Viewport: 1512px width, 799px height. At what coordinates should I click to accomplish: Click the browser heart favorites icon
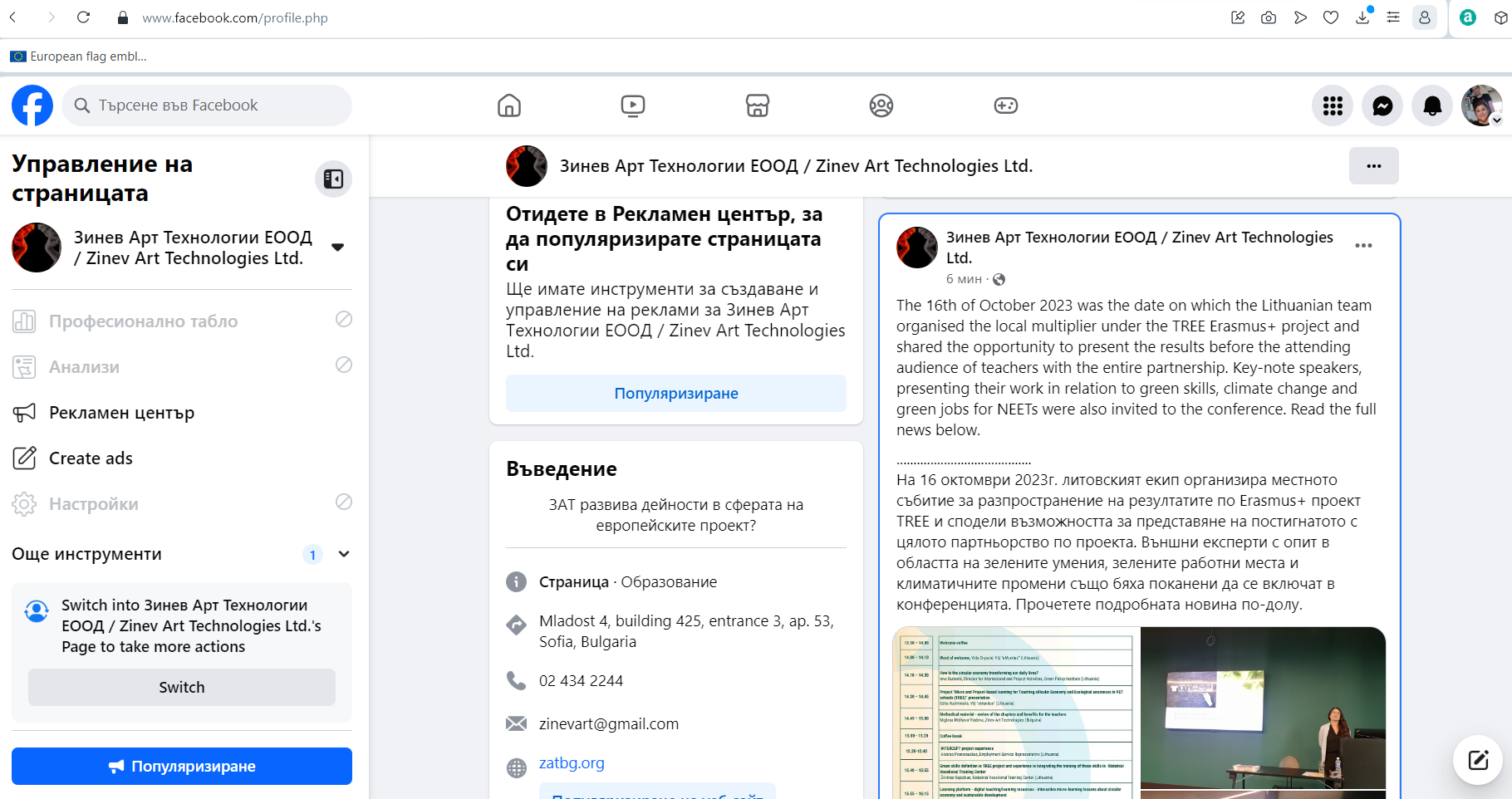pos(1331,17)
